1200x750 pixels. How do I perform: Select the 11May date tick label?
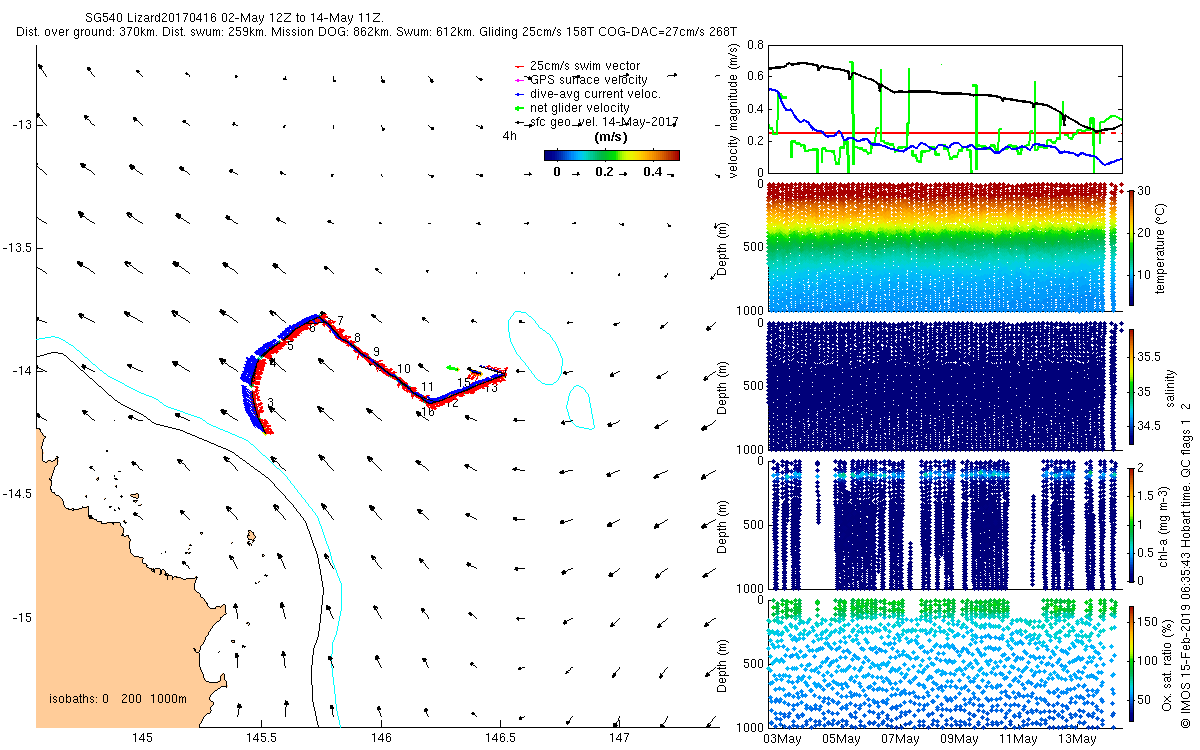1018,739
